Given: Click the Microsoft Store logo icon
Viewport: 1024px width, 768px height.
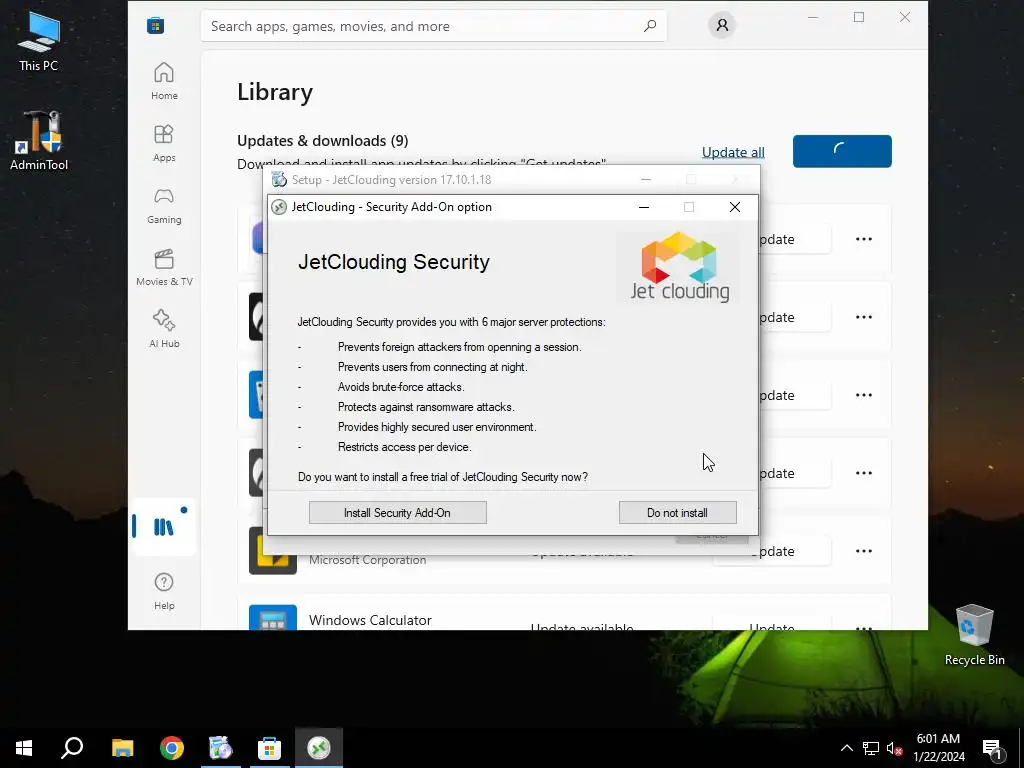Looking at the screenshot, I should coord(155,25).
